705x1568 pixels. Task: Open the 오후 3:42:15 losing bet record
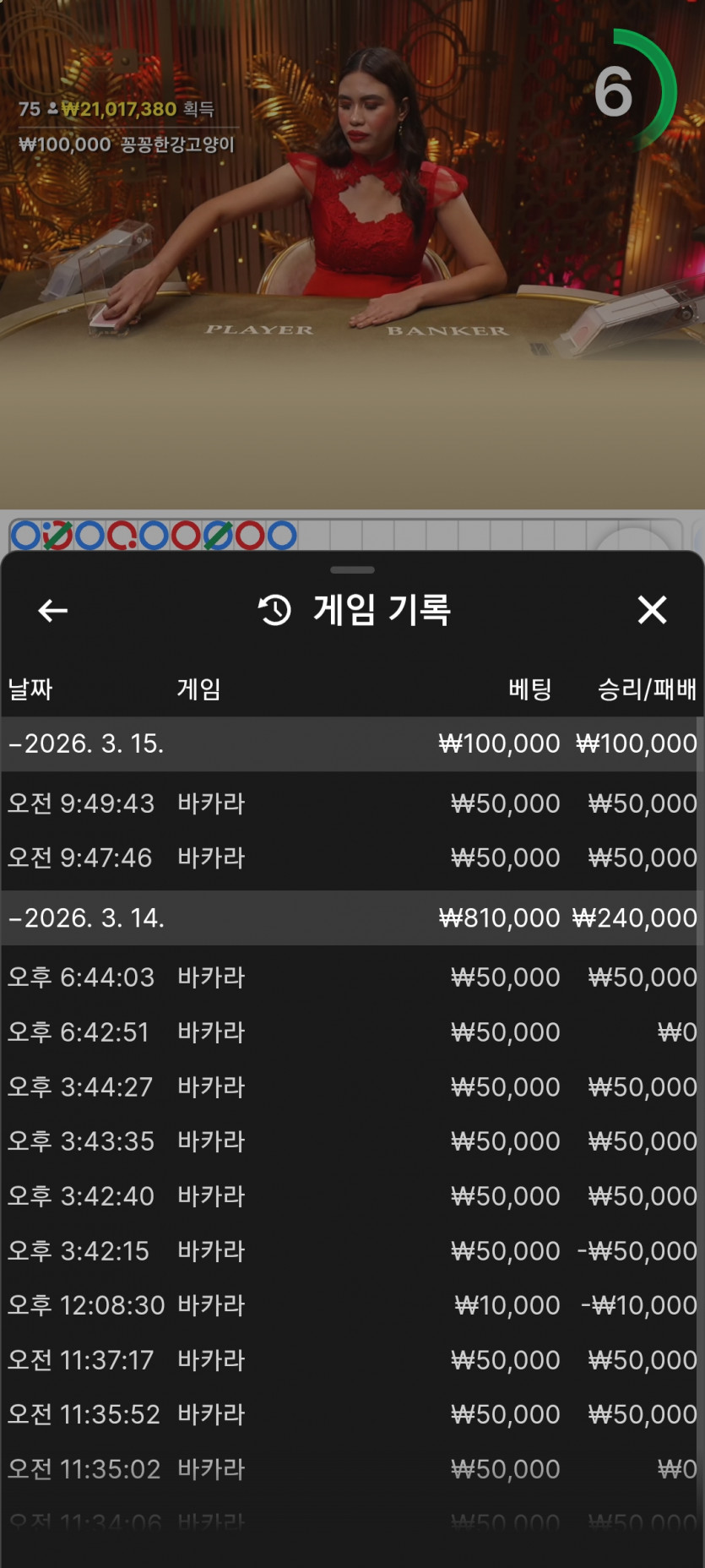coord(352,1250)
